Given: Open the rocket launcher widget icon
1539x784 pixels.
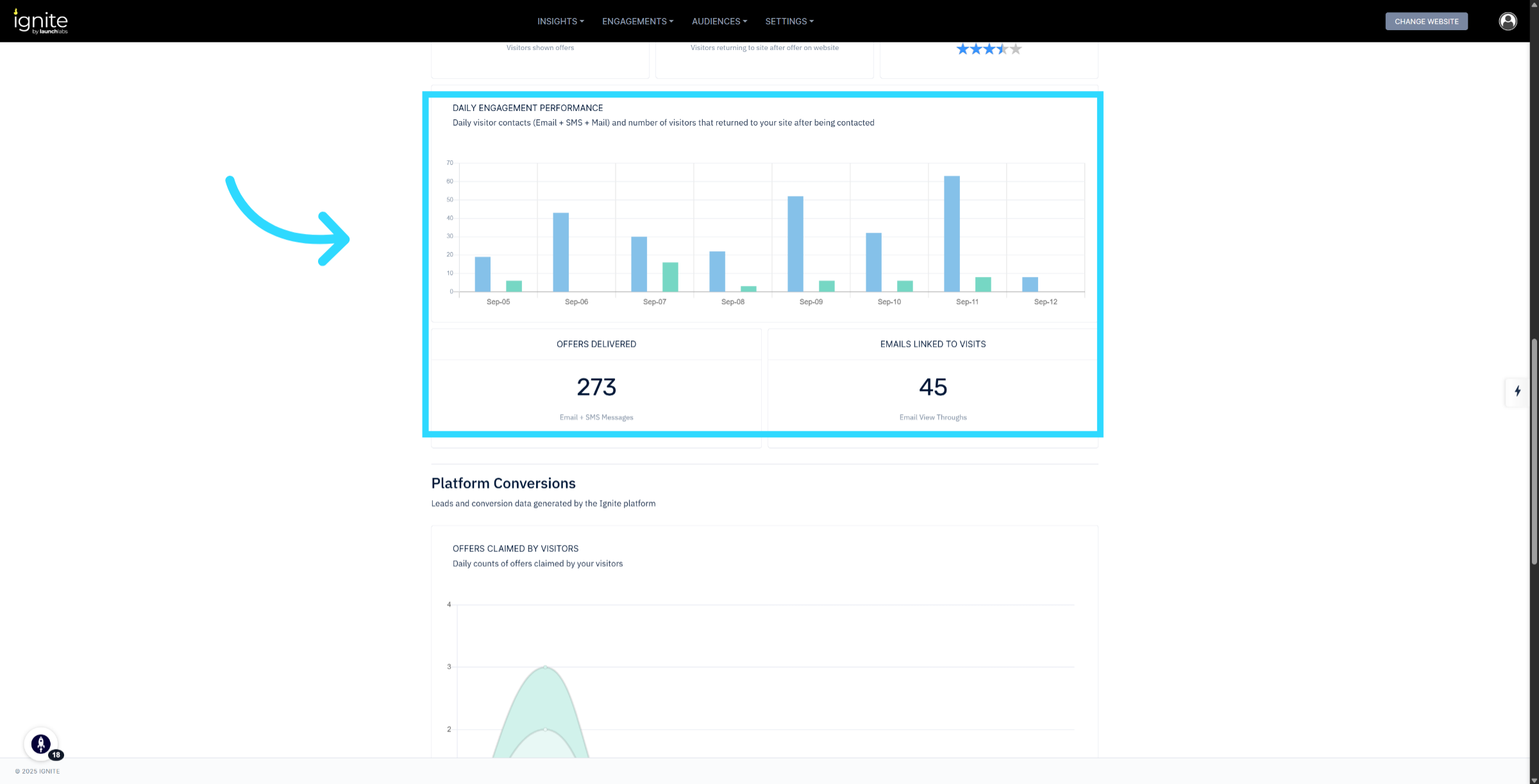Looking at the screenshot, I should [x=40, y=744].
